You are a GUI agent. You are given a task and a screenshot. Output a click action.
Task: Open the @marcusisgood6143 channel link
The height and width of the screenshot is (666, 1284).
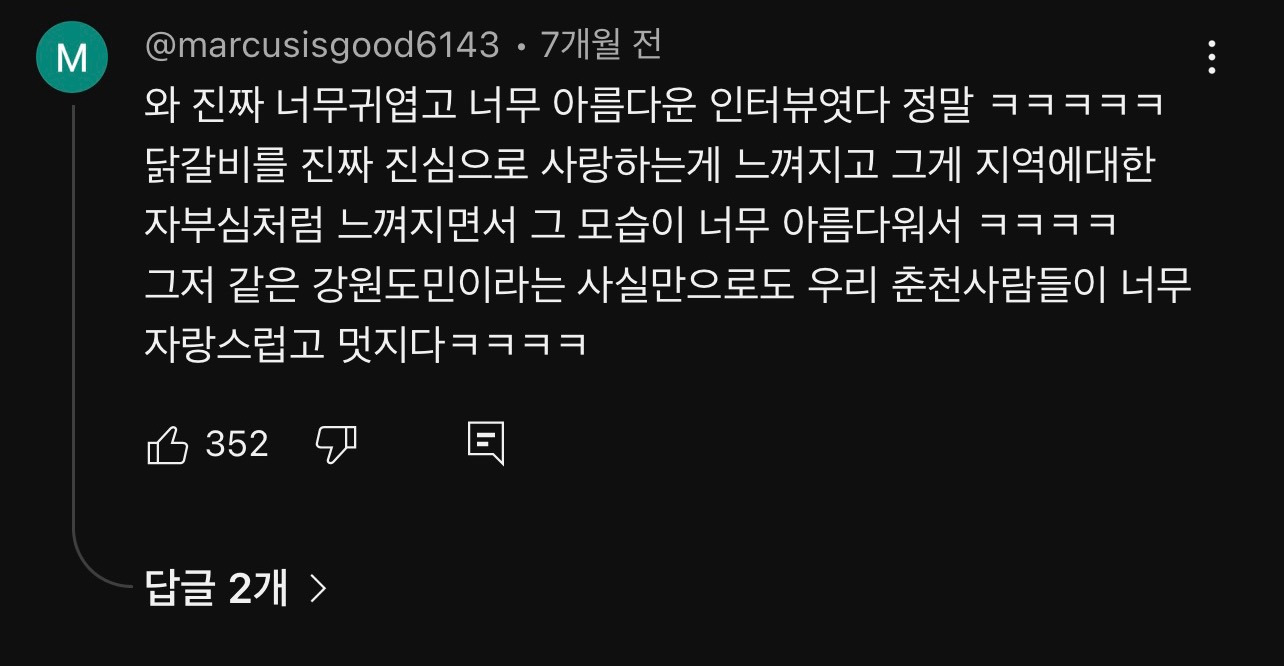(322, 45)
